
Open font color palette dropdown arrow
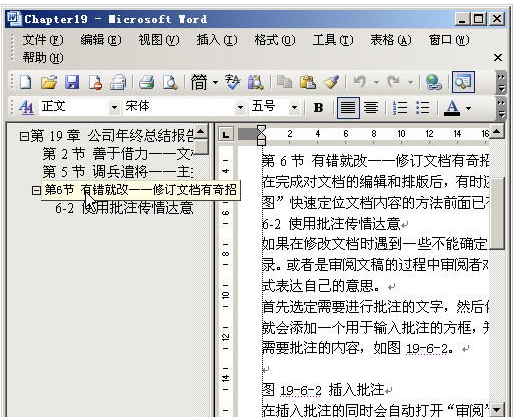pos(468,108)
